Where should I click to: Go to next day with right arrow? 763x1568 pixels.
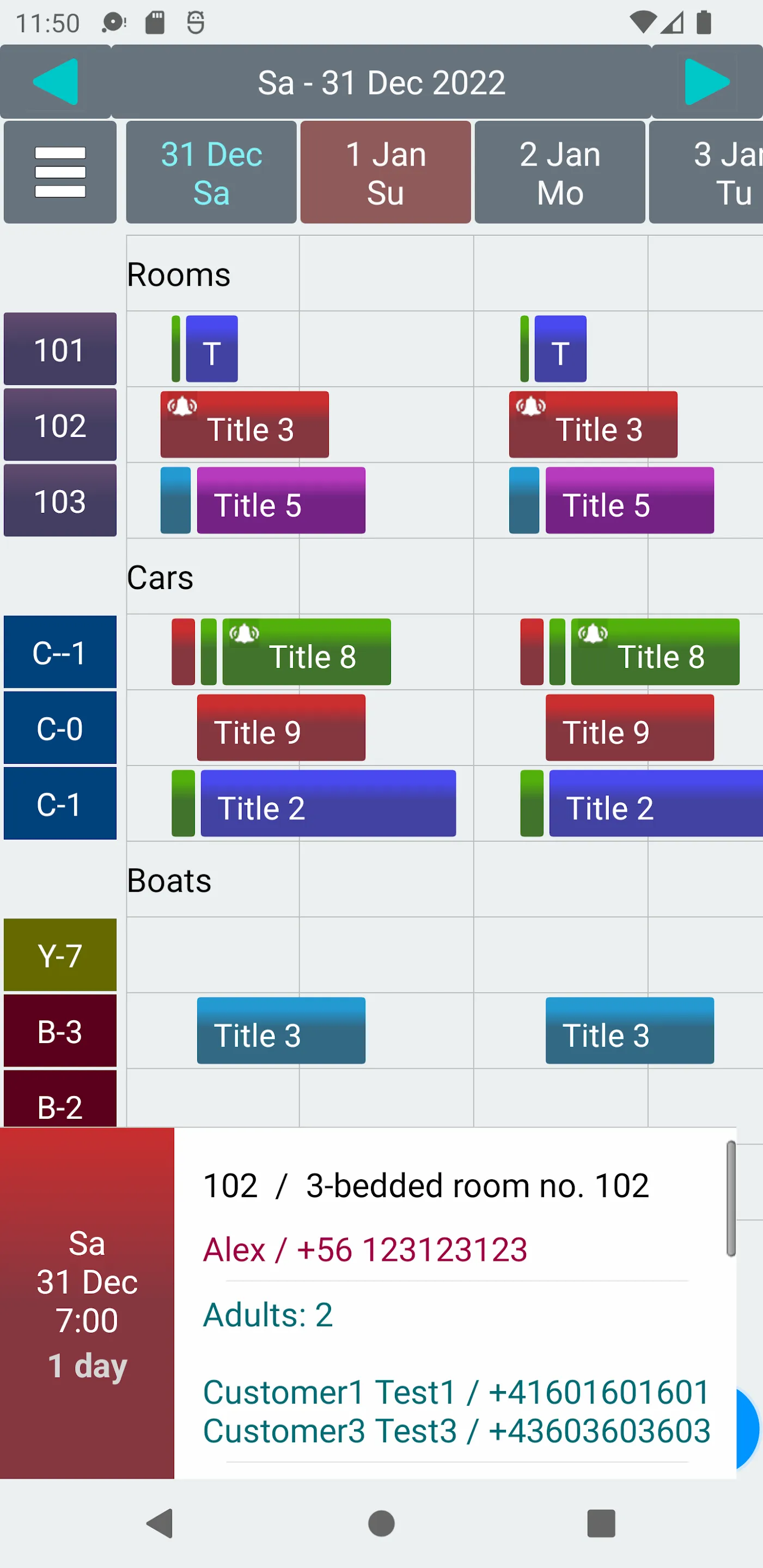[707, 82]
